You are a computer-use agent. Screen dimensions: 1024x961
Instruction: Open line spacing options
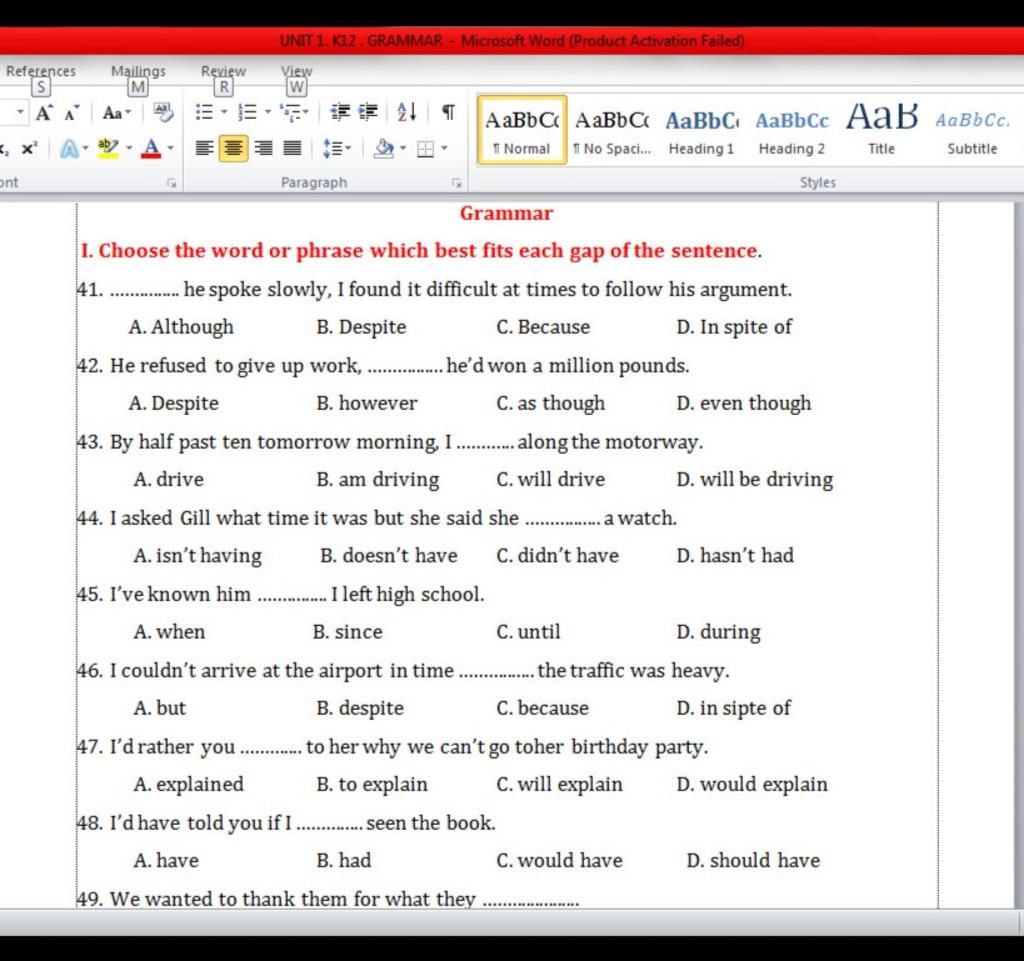click(x=336, y=149)
